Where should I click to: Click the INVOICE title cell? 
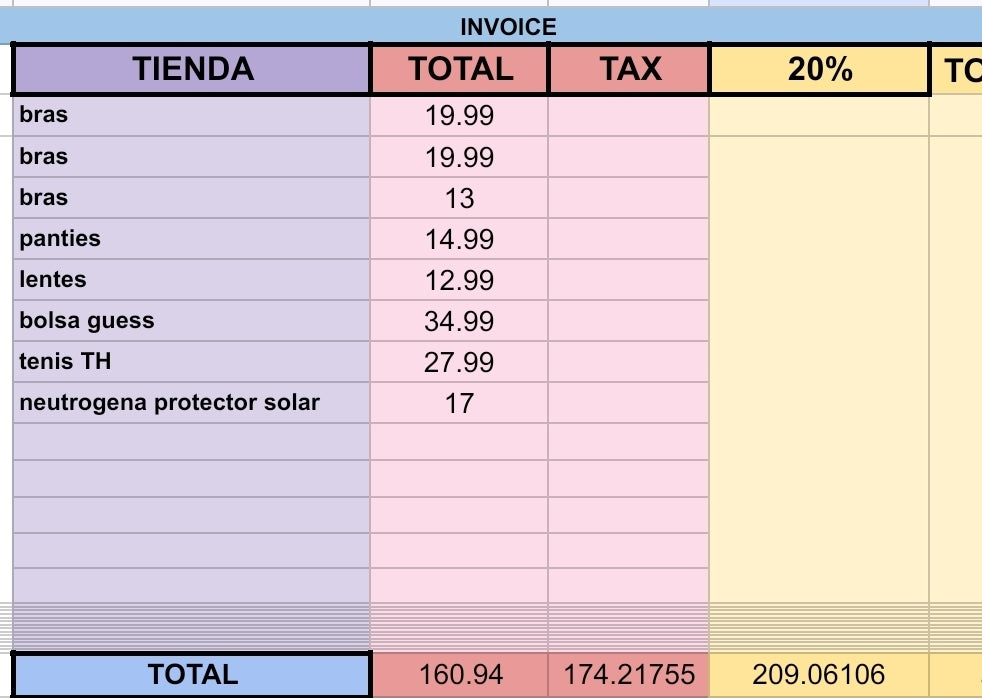pyautogui.click(x=508, y=27)
